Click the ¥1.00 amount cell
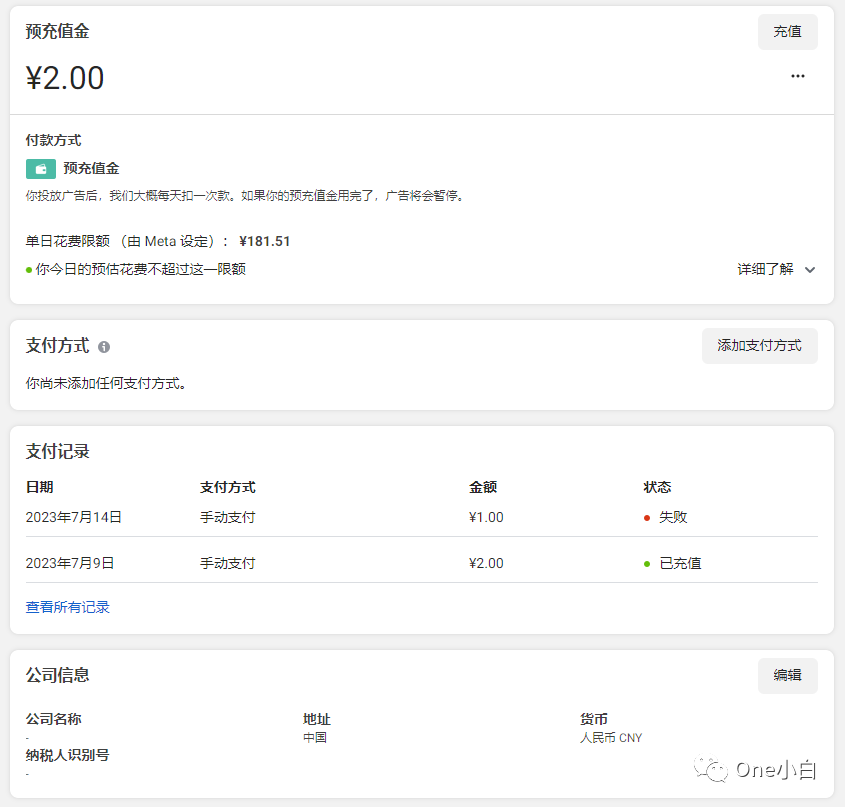This screenshot has width=845, height=807. (x=486, y=517)
